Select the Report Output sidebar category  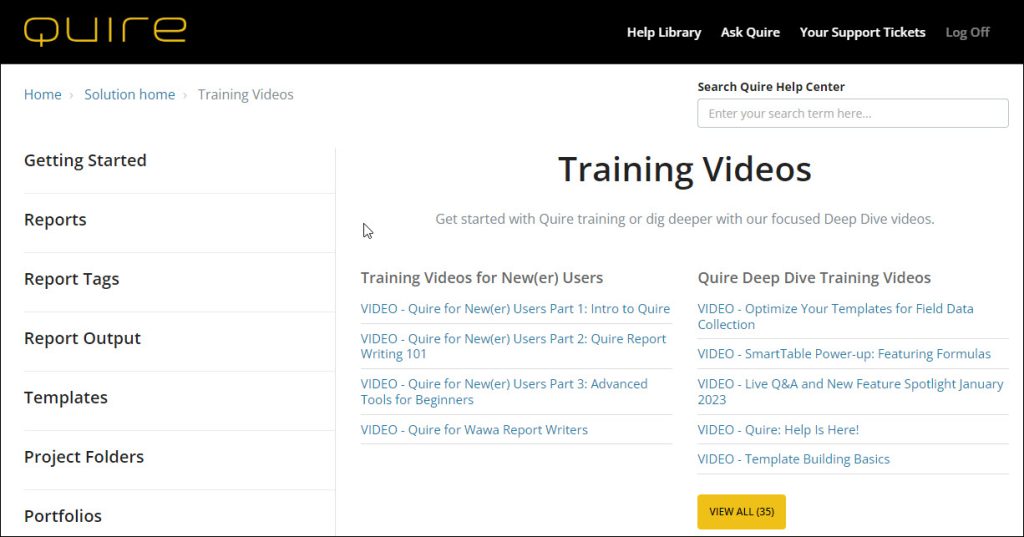click(x=82, y=338)
